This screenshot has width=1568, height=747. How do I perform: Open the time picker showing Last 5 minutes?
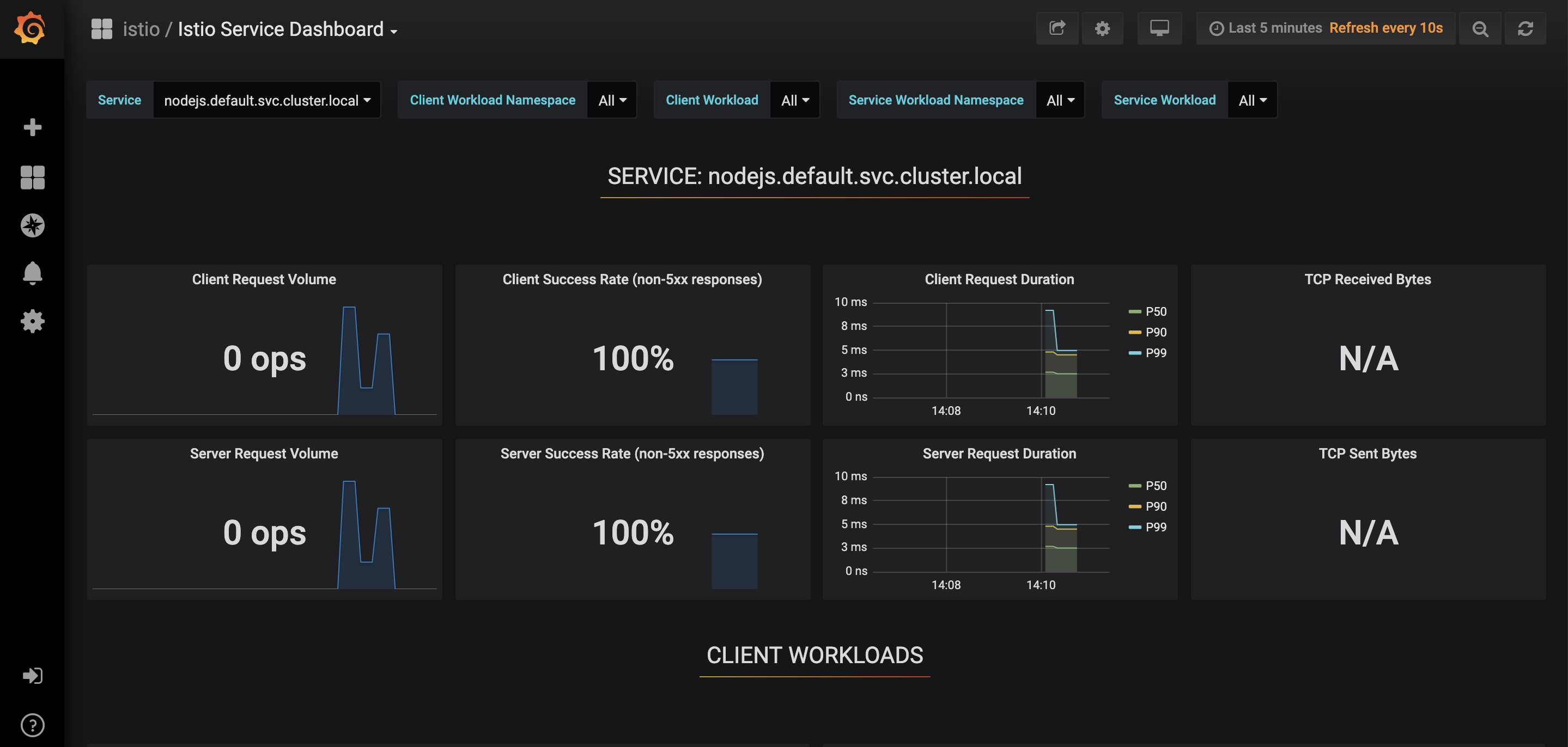1325,28
